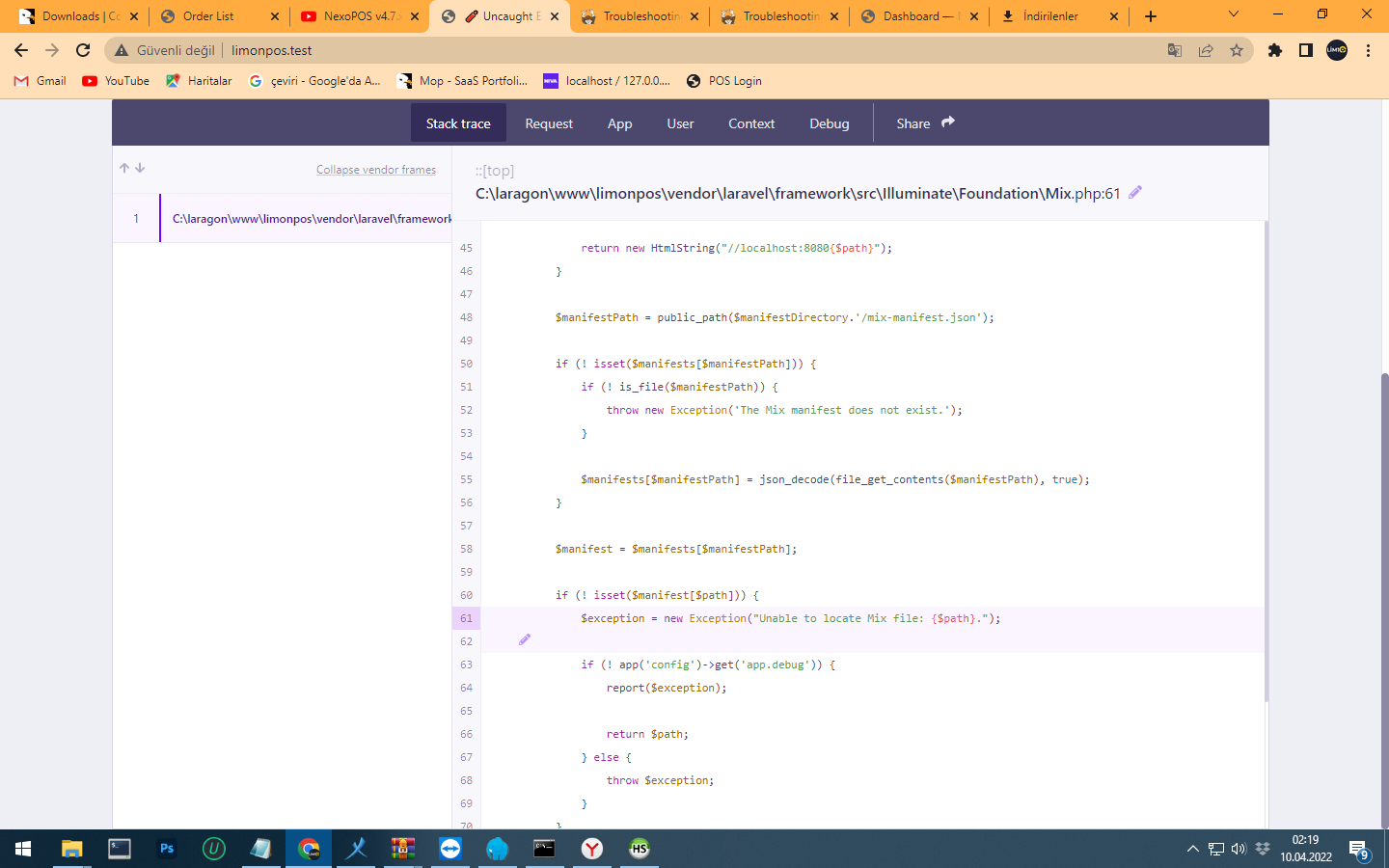The height and width of the screenshot is (868, 1389).
Task: Click the Collapse vendor frames link
Action: (376, 169)
